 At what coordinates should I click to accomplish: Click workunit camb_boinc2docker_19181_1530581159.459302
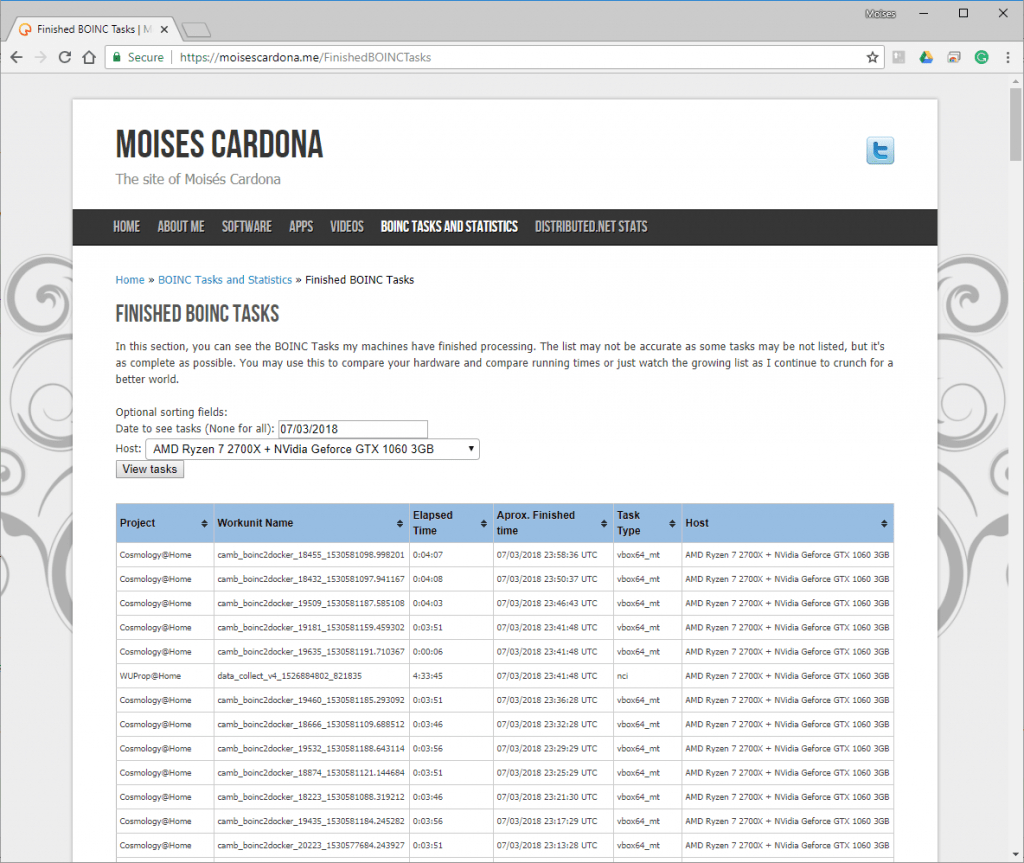click(x=311, y=628)
